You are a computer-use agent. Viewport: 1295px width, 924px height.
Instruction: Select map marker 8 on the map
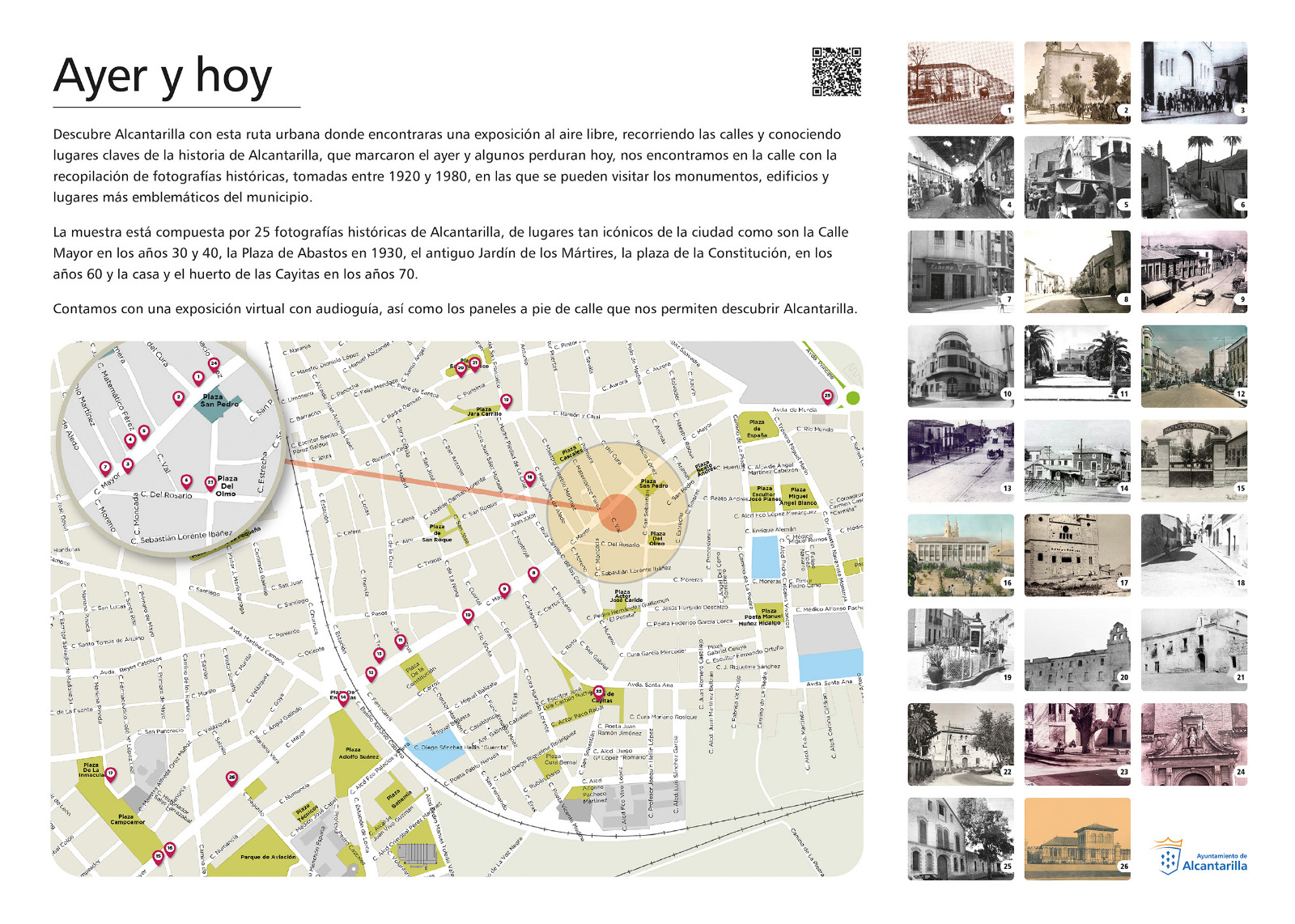click(533, 574)
